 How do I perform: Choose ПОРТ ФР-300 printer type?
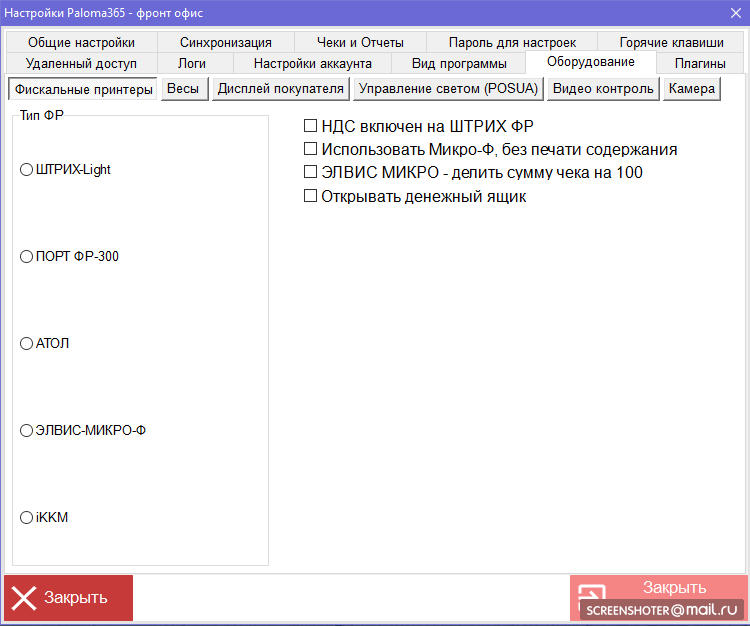27,257
